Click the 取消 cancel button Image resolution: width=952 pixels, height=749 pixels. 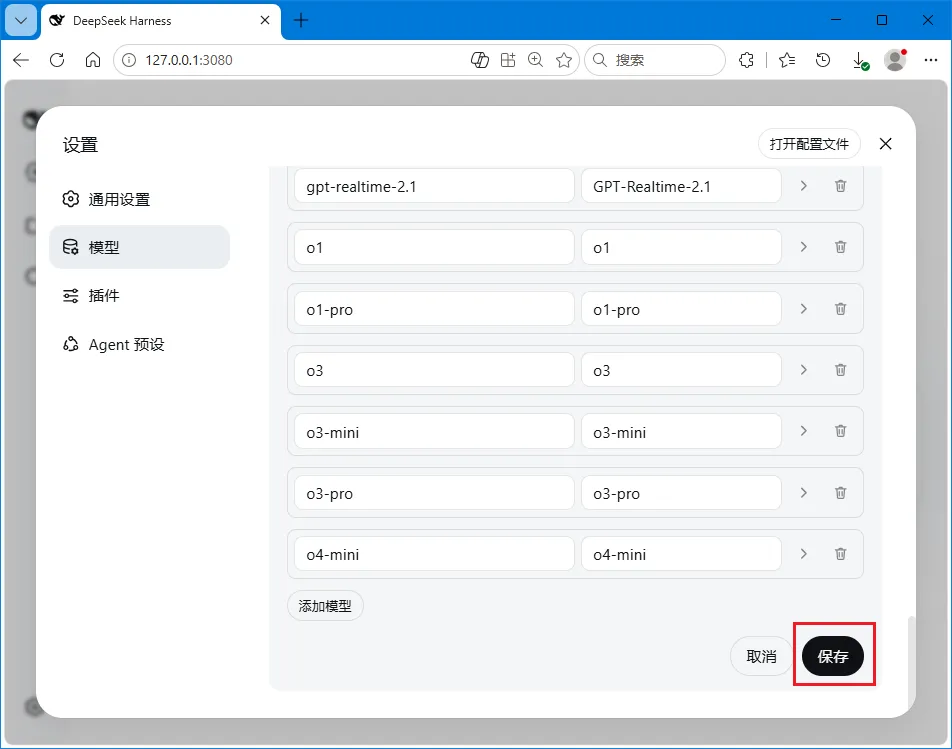click(x=761, y=656)
